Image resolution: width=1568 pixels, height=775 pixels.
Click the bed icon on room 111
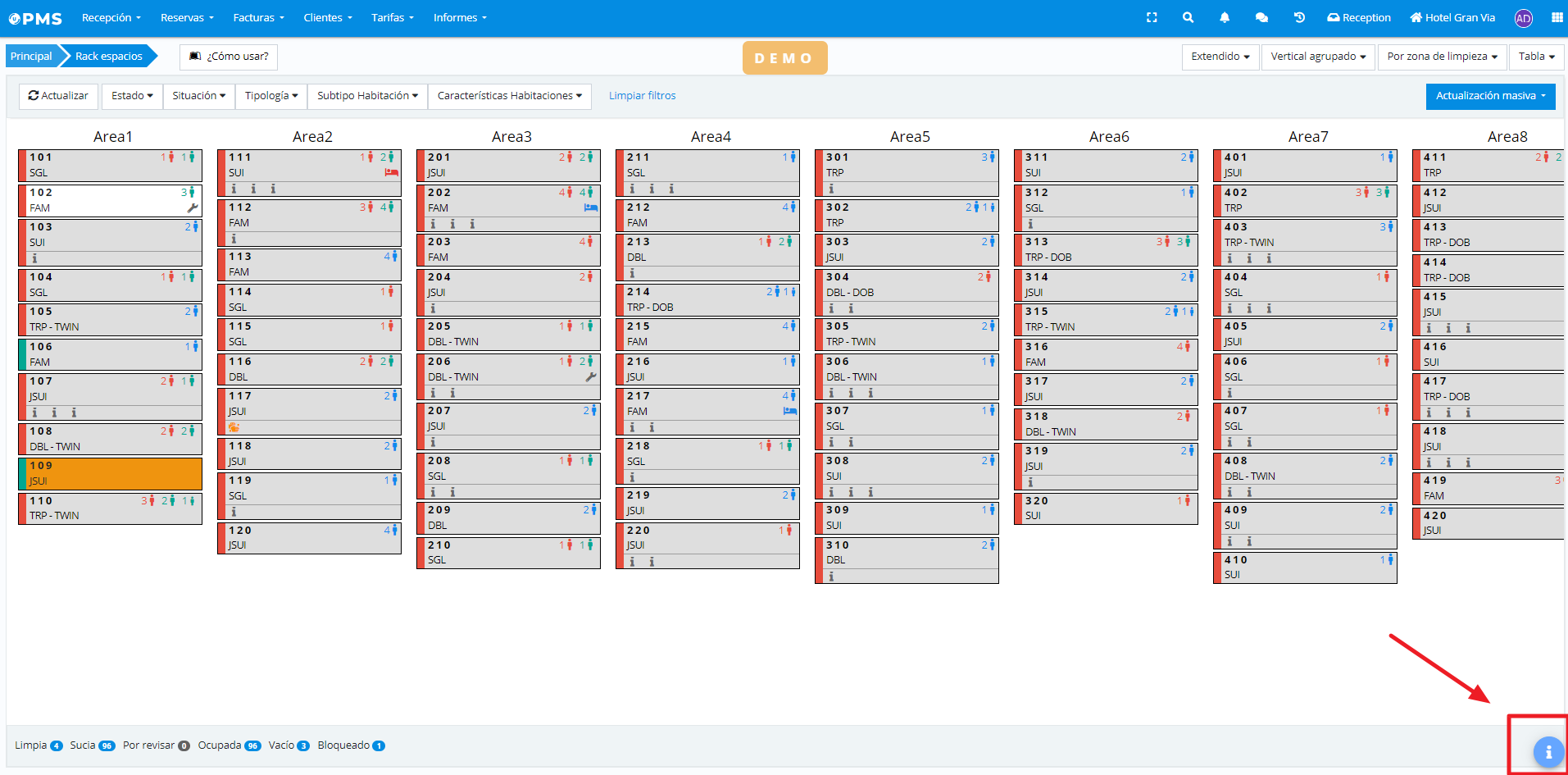[x=391, y=173]
